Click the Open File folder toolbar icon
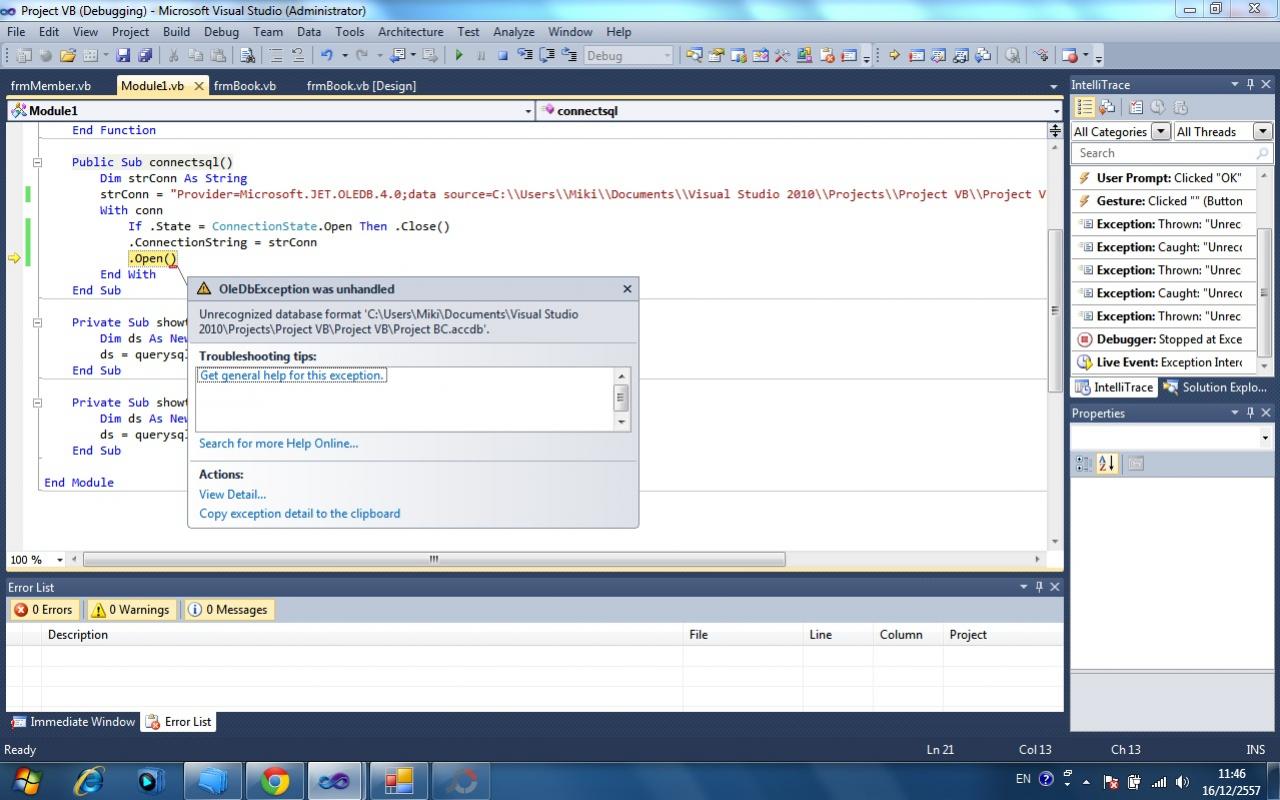The height and width of the screenshot is (800, 1280). 68,56
